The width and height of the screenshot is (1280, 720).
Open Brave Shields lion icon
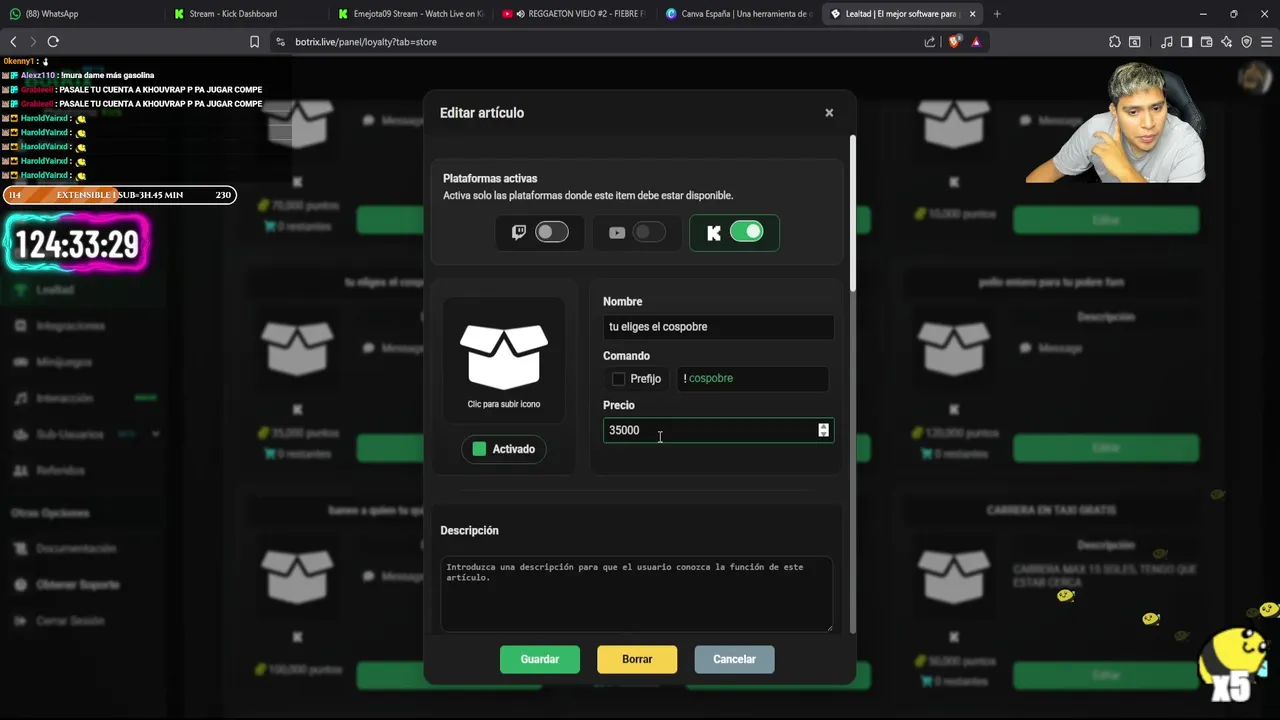tap(954, 42)
